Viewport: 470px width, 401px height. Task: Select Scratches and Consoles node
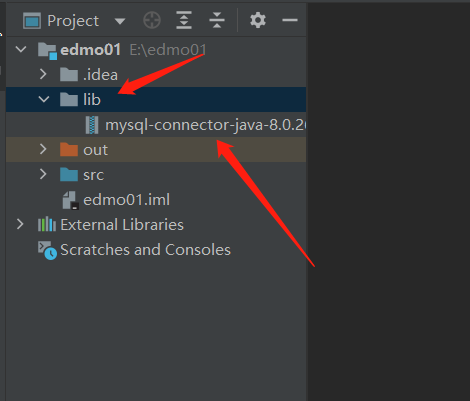[156, 250]
